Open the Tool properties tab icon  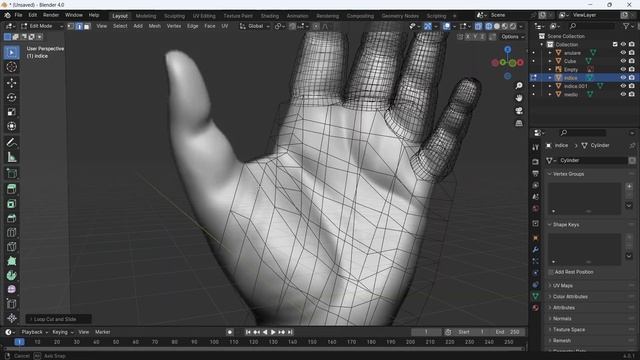536,147
